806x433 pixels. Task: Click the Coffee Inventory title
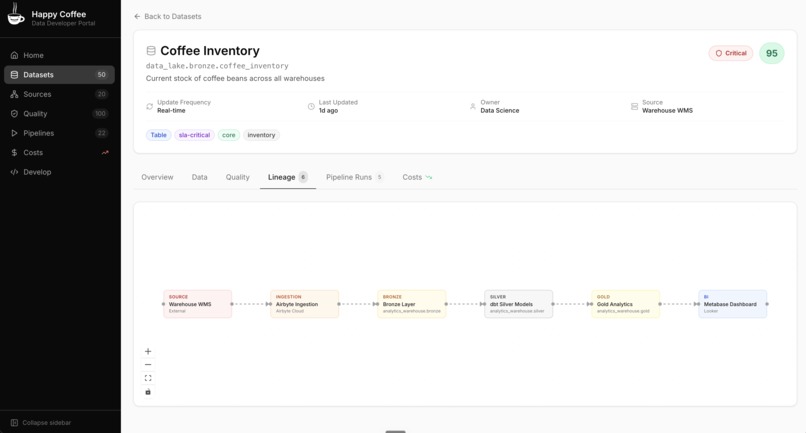[x=210, y=50]
